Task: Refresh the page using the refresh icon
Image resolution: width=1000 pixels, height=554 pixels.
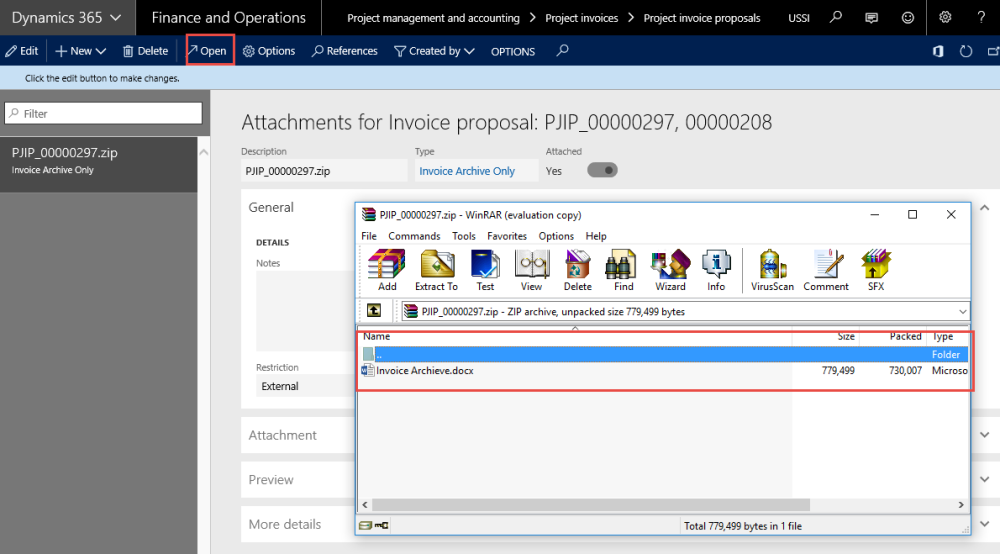Action: (966, 51)
